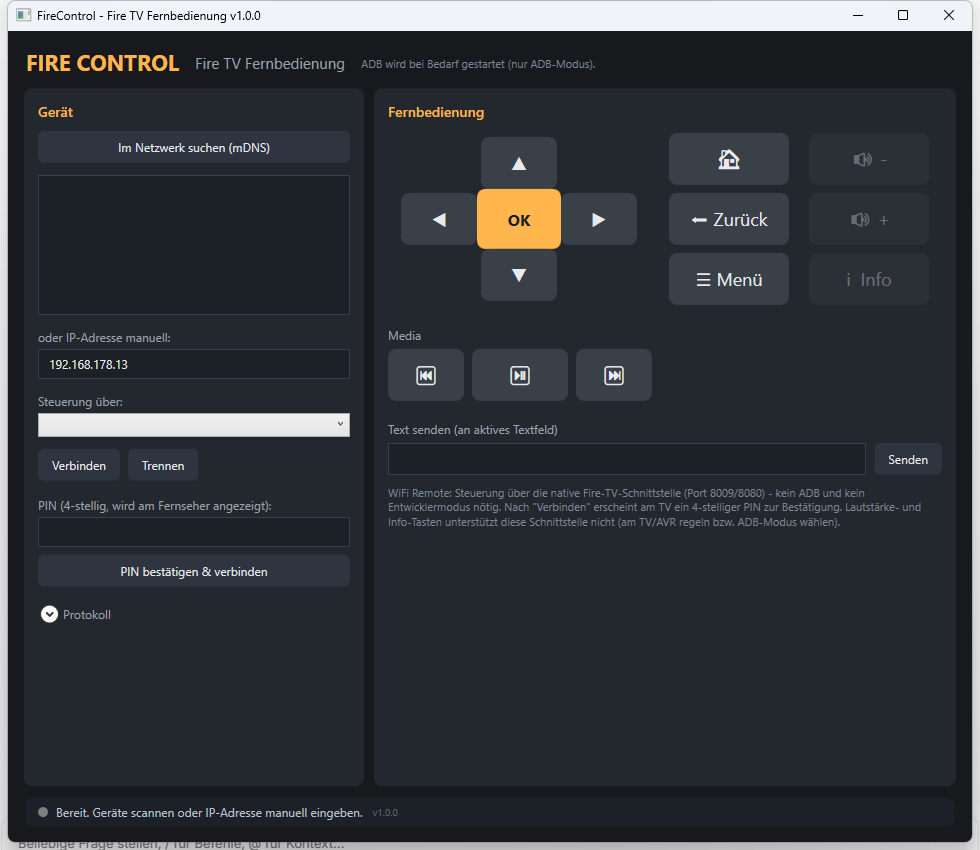The image size is (980, 850).
Task: Open the Menü button
Action: 729,279
